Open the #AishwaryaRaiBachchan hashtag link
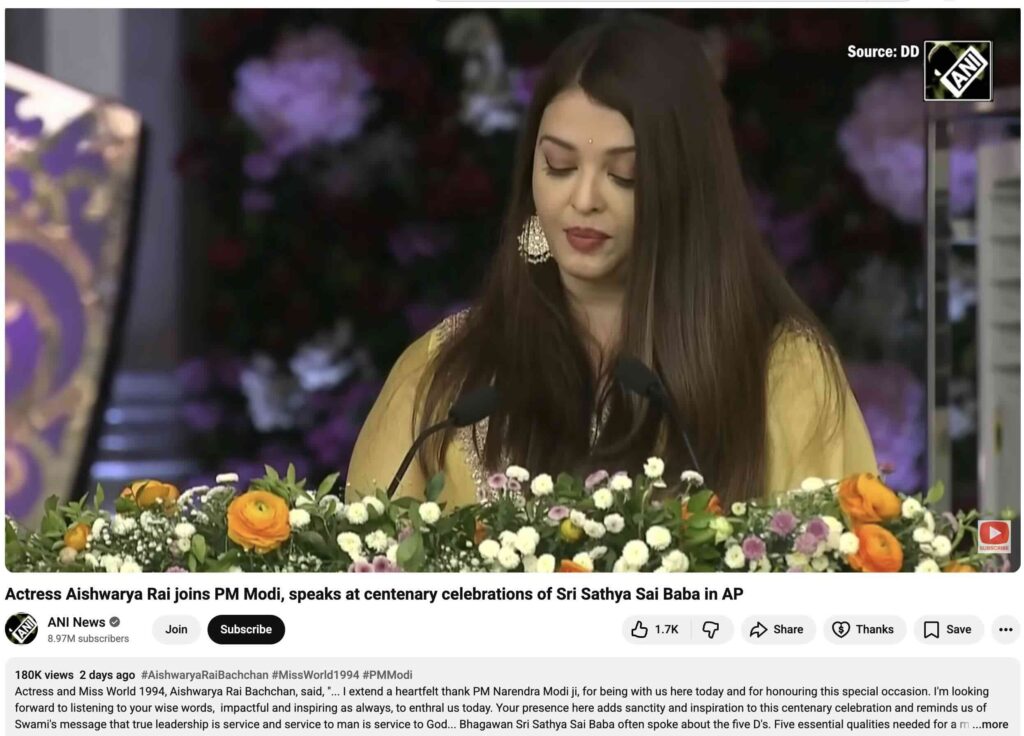 pyautogui.click(x=204, y=675)
